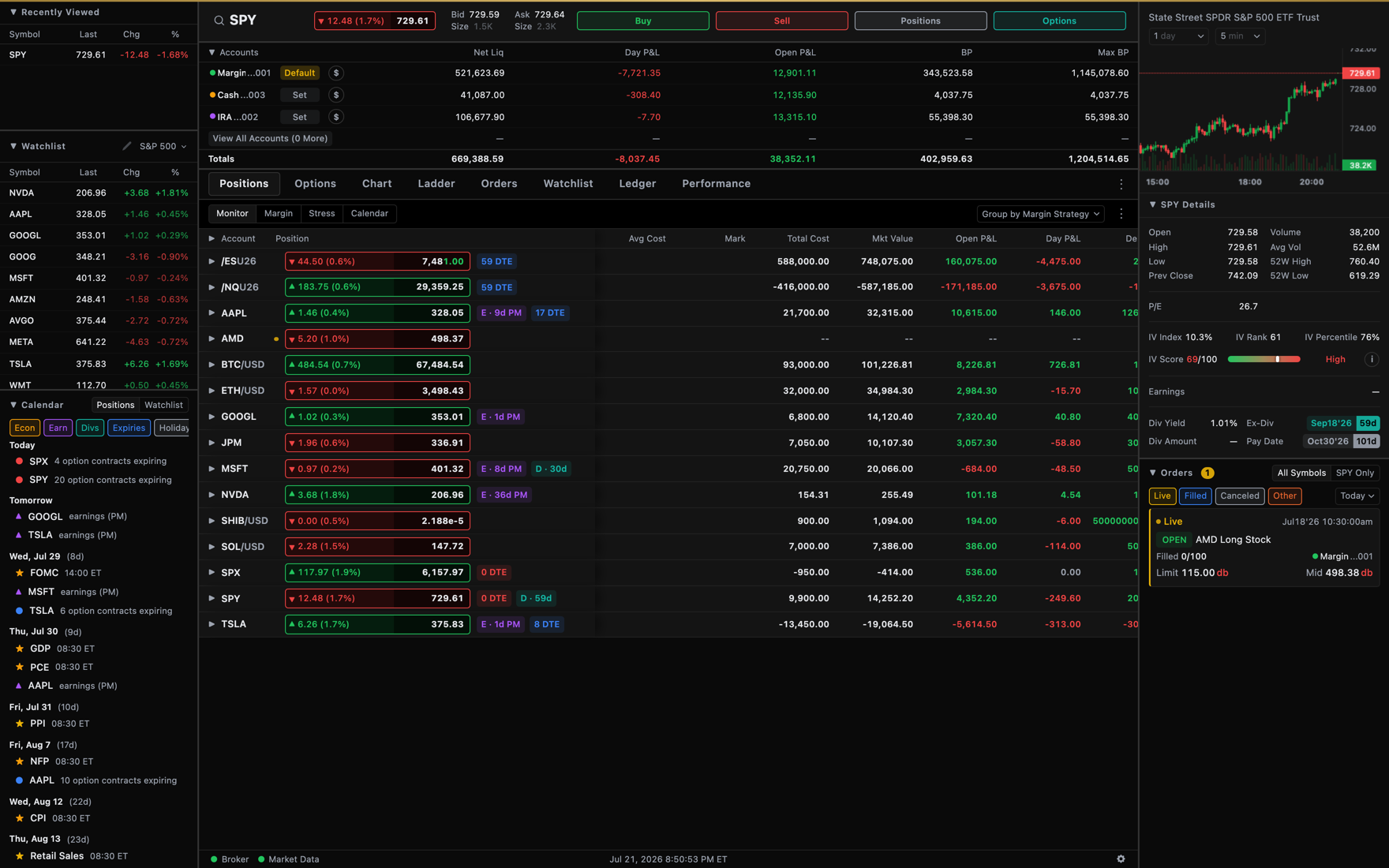Toggle the Canceled orders filter
The height and width of the screenshot is (868, 1389).
click(1240, 496)
